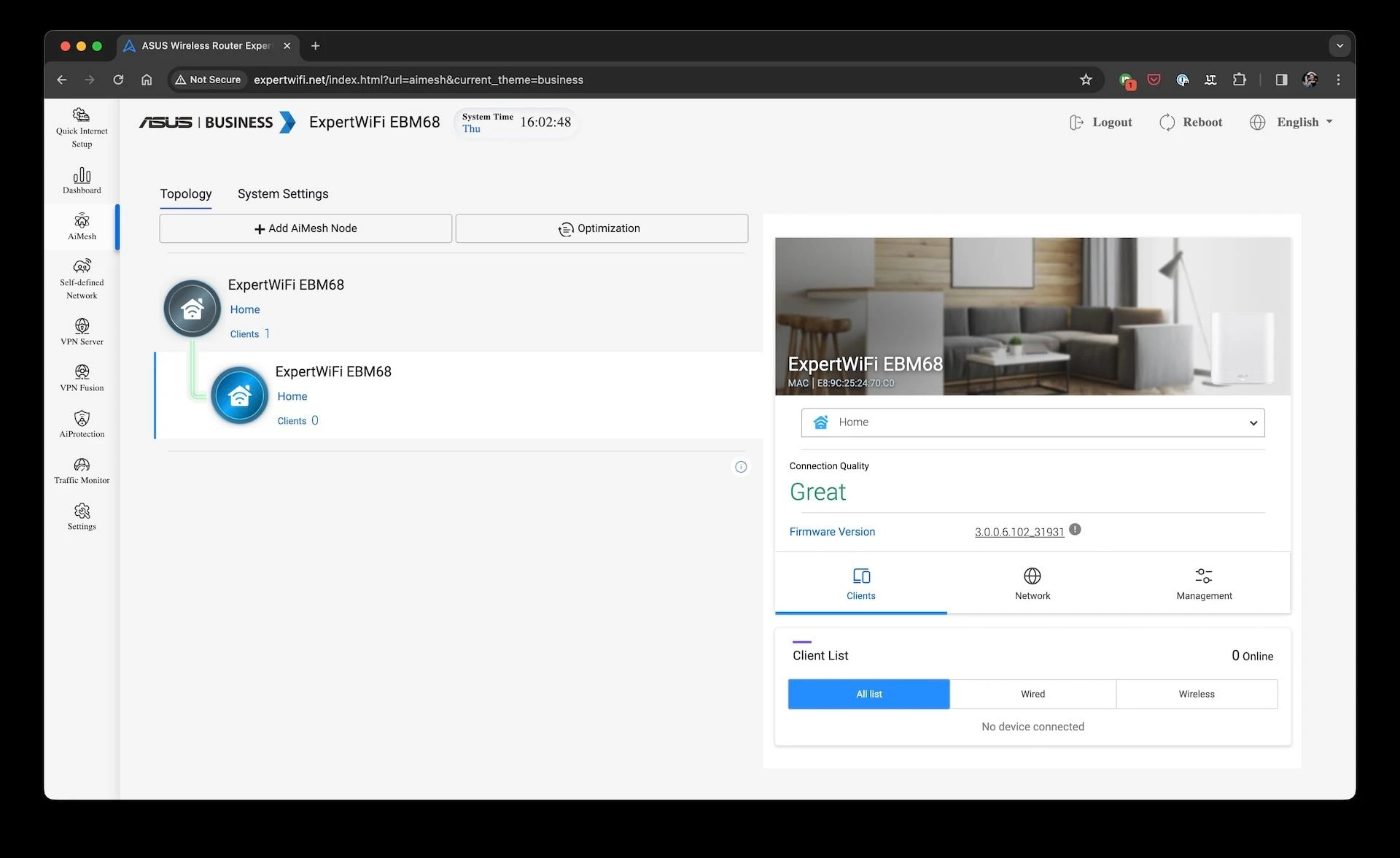
Task: Open Chrome three-dot menu
Action: (1338, 80)
